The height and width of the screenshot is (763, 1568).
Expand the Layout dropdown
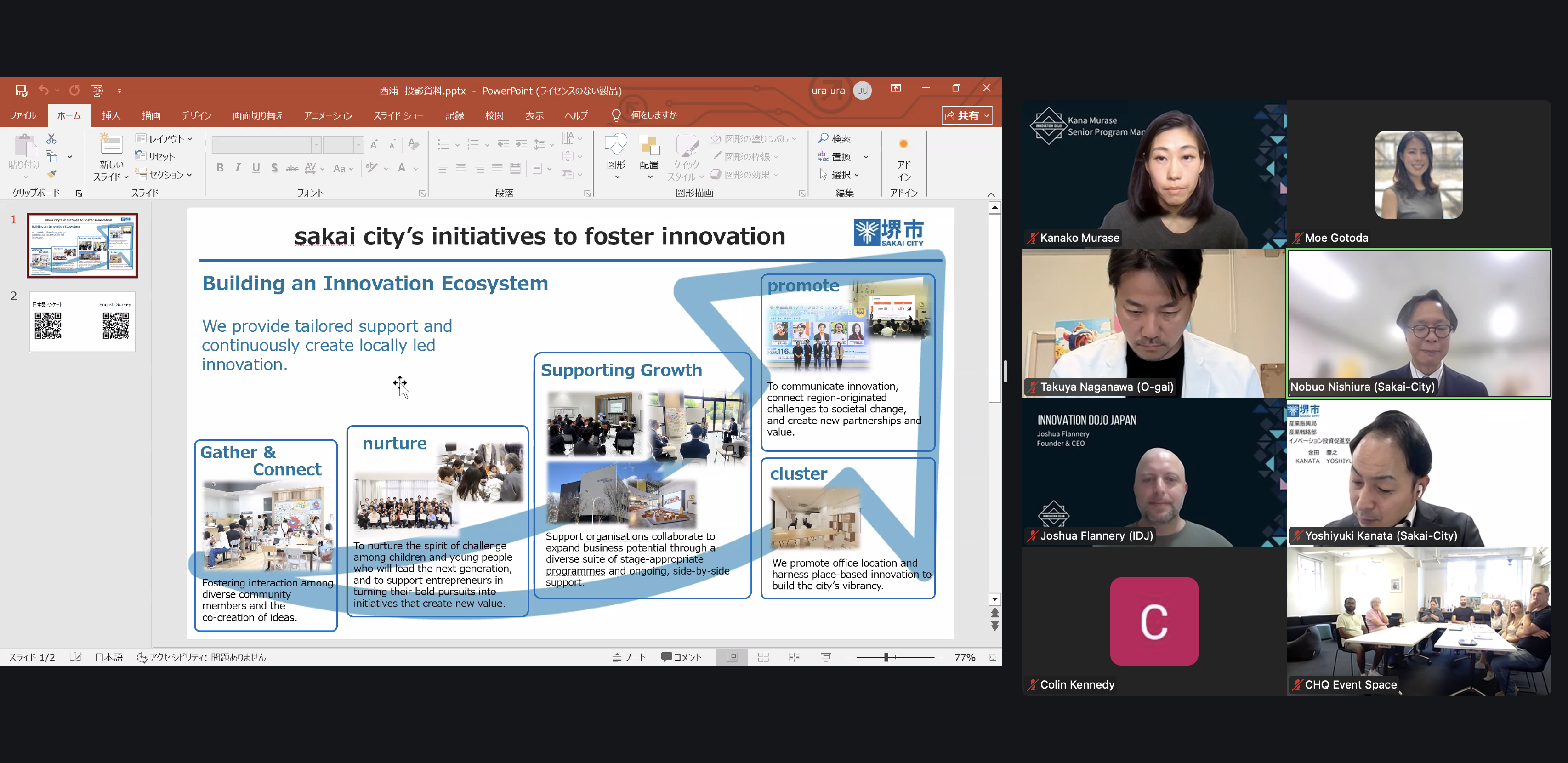pyautogui.click(x=165, y=139)
